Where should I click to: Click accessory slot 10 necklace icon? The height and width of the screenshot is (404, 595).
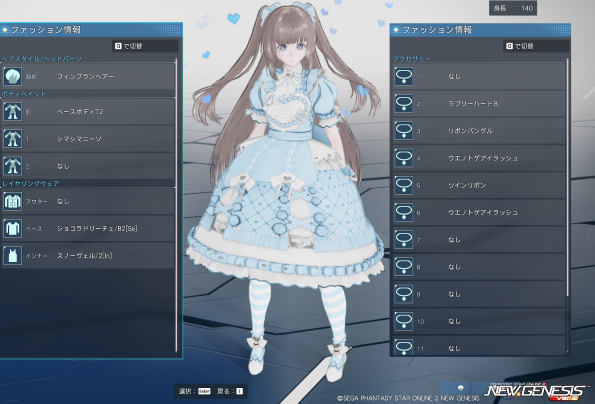pyautogui.click(x=404, y=321)
